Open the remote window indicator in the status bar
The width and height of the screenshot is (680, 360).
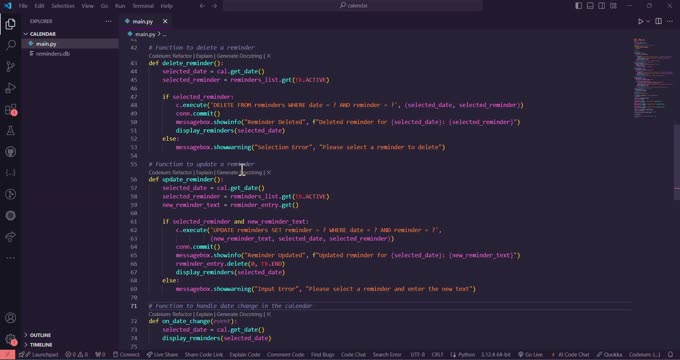pos(7,355)
